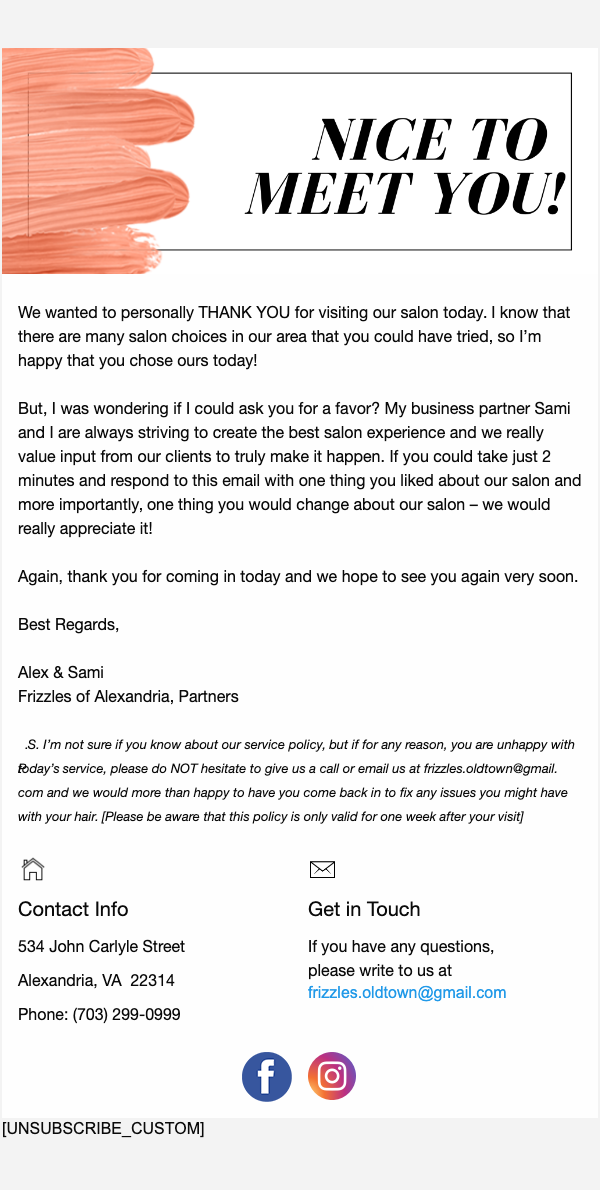Click the Get in Touch heading
600x1190 pixels.
(x=364, y=909)
